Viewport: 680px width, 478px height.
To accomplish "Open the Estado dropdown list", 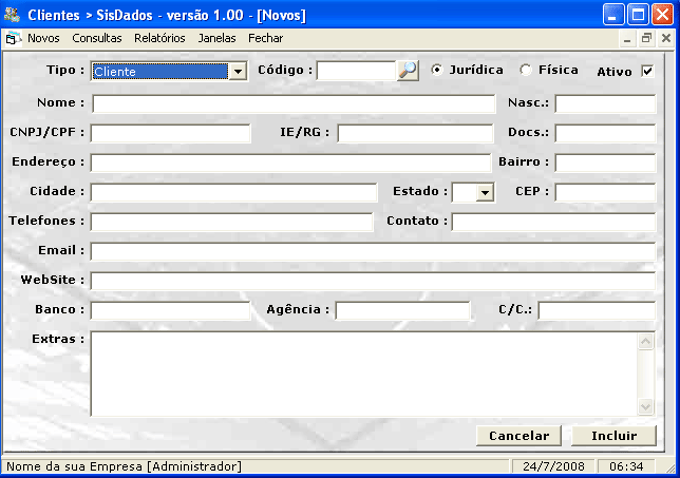I will (485, 193).
